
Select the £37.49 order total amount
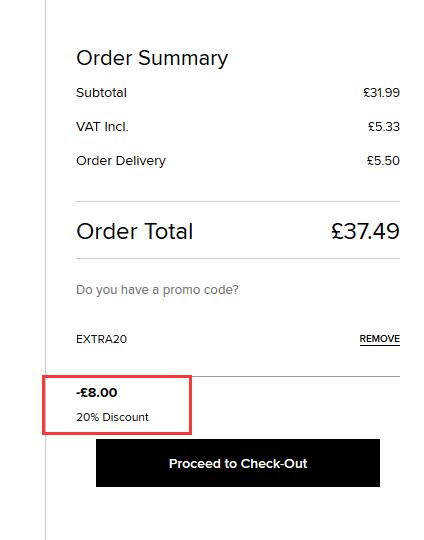click(365, 231)
